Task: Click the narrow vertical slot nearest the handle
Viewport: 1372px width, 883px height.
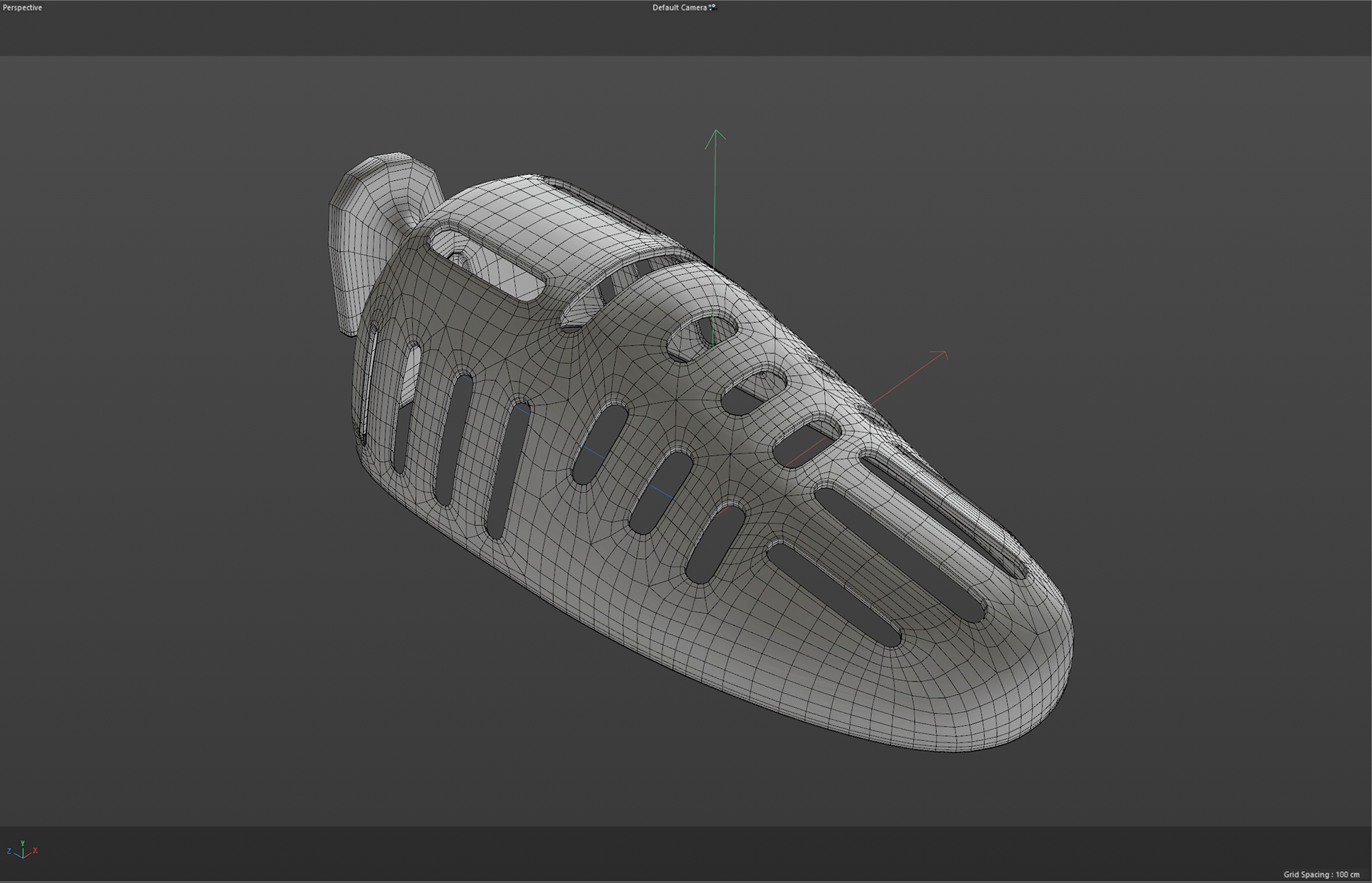Action: click(371, 382)
